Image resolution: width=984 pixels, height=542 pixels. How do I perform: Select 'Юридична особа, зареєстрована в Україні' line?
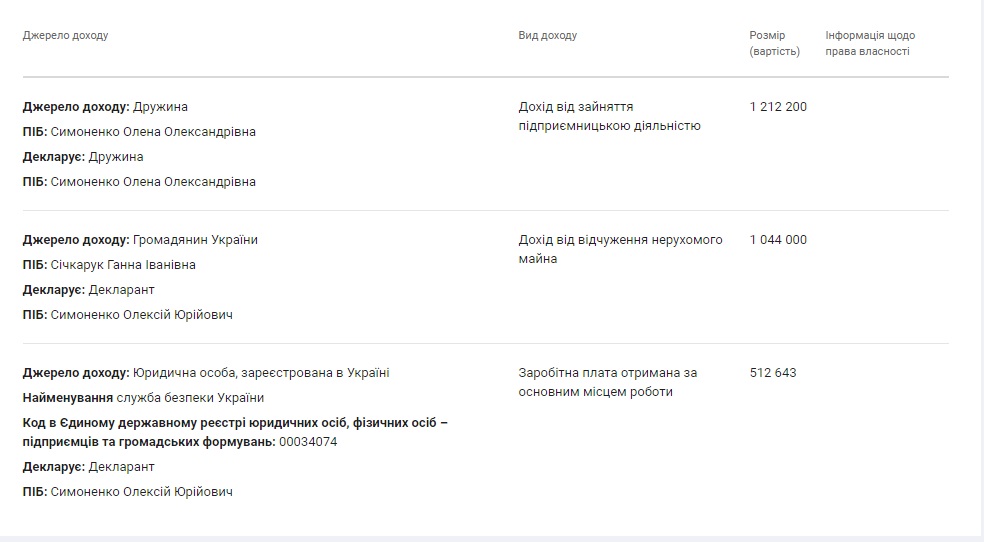point(206,373)
